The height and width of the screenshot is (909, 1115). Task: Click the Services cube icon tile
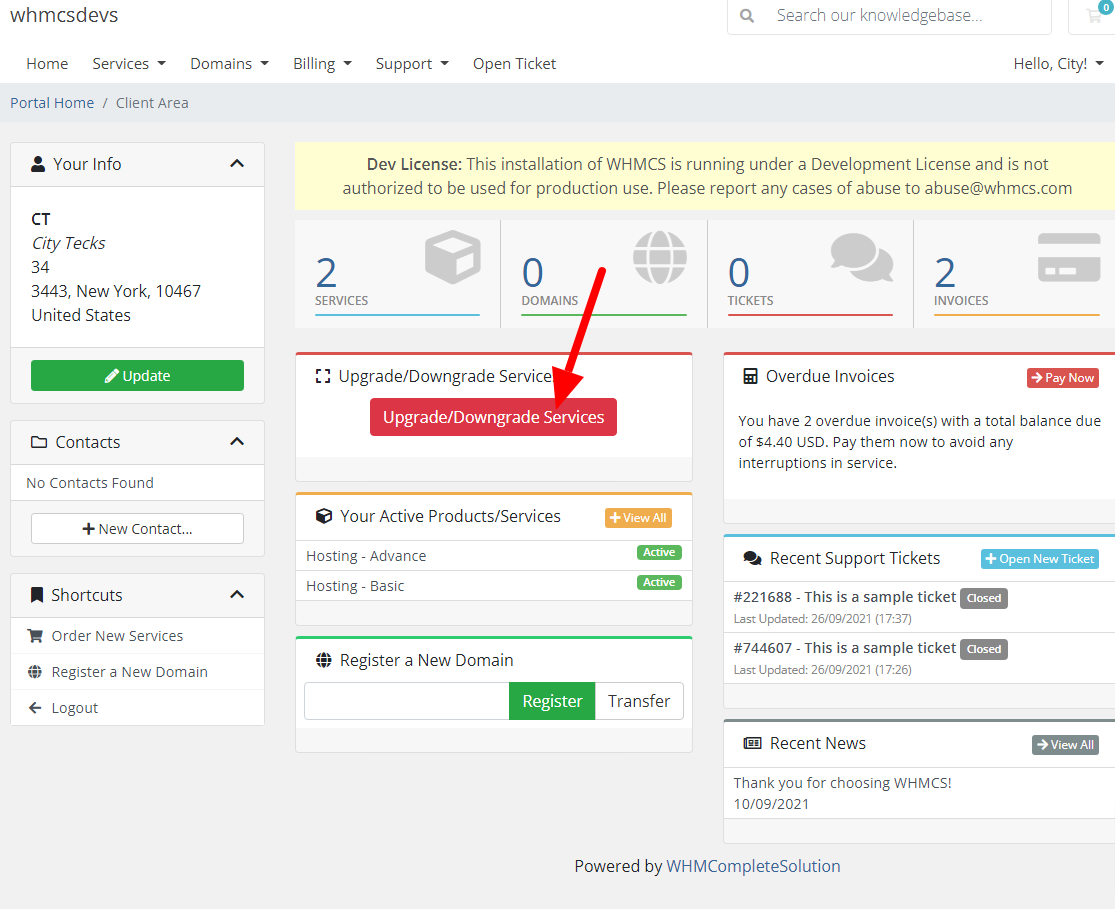click(x=453, y=257)
